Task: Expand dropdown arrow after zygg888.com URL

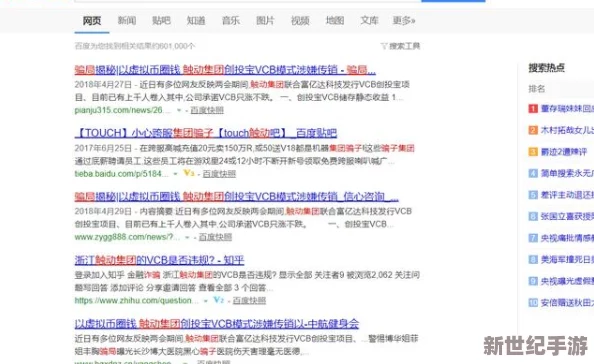Action: click(x=187, y=237)
